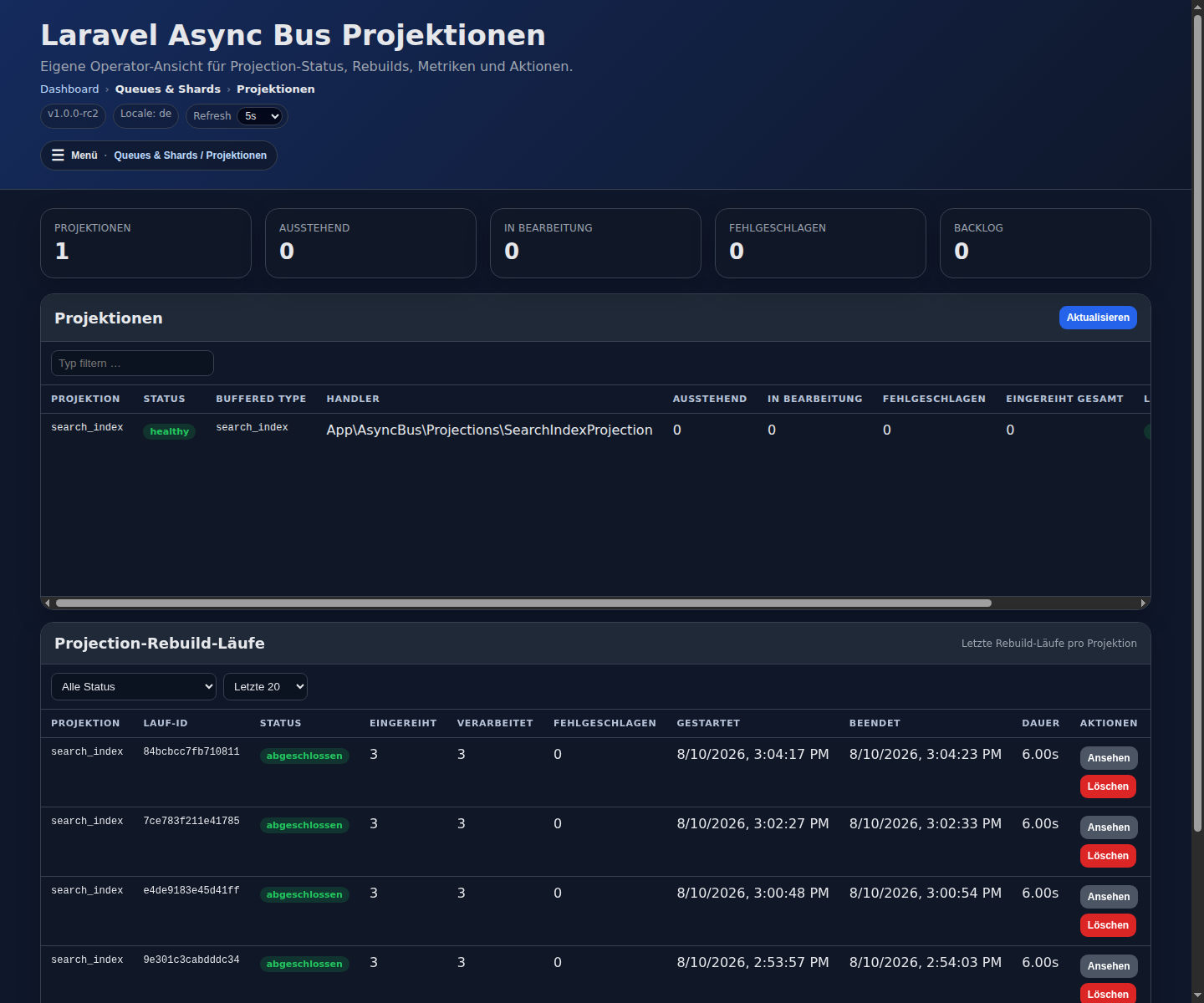Click Lauf-ID column header
The height and width of the screenshot is (1003, 1204).
point(166,723)
